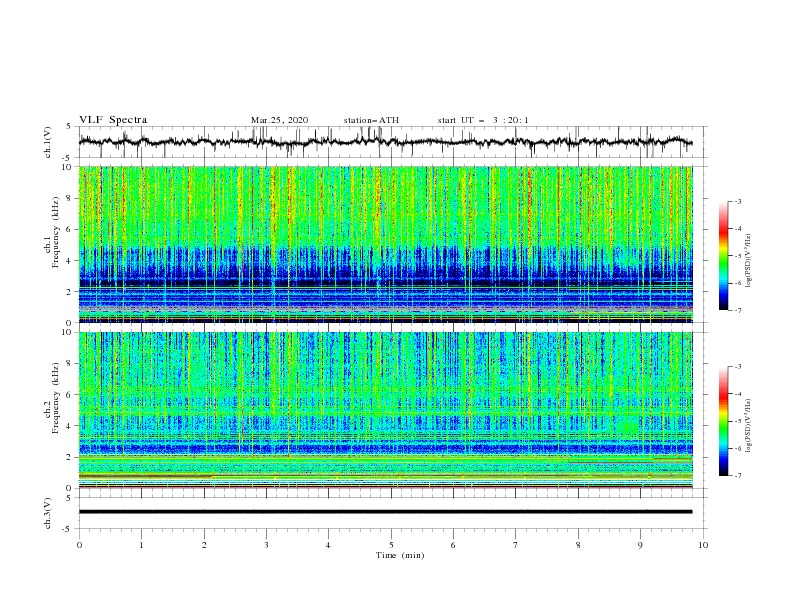Screen dimensions: 792x612
Task: Click the "9" tick on the Time axis
Action: point(640,545)
